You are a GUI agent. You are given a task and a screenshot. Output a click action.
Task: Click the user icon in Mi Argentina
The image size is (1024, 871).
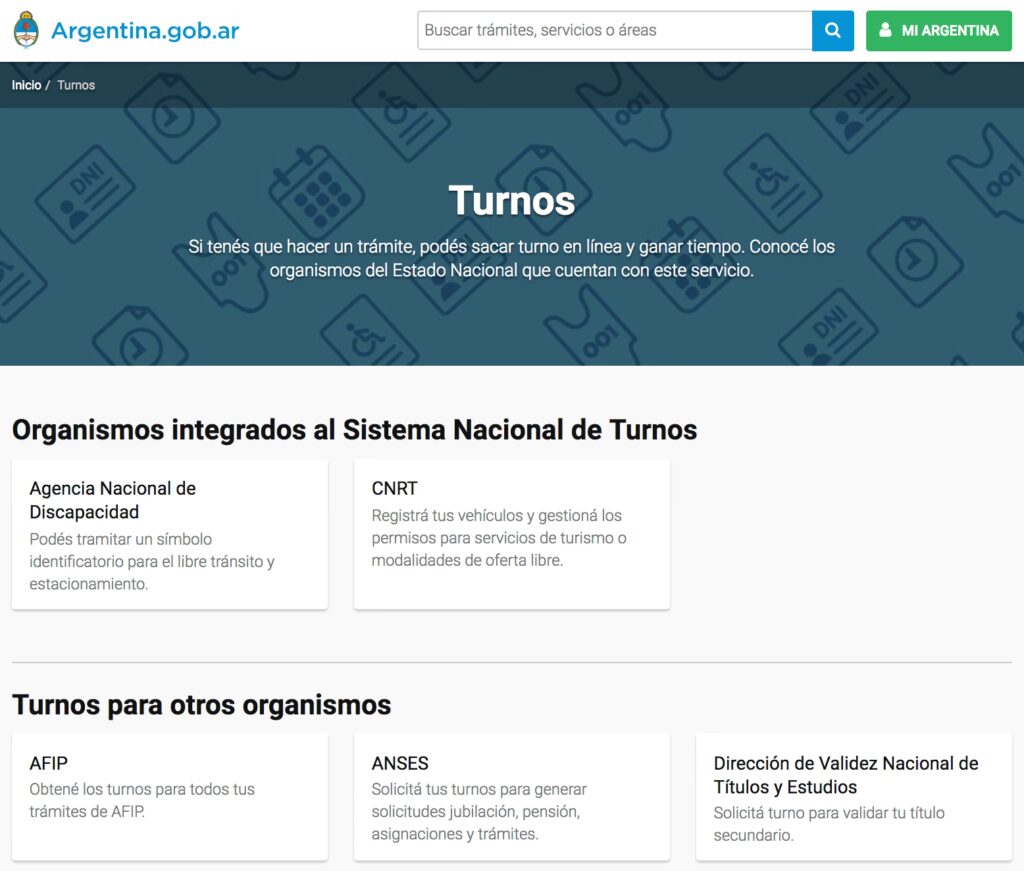(x=885, y=31)
